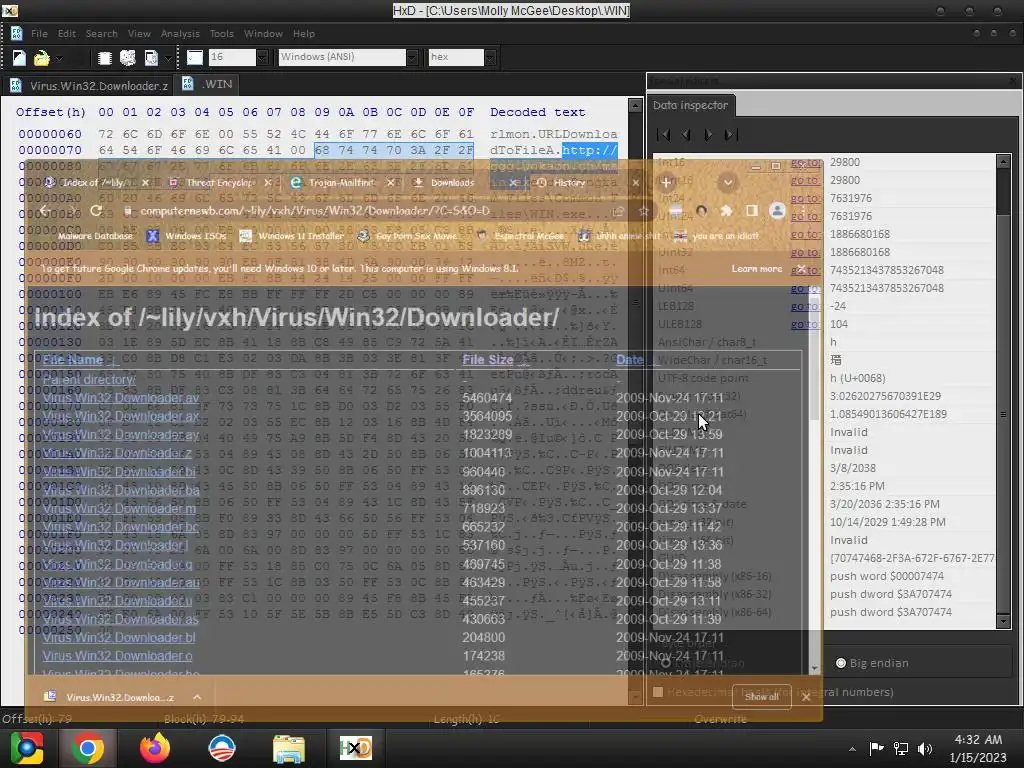Open the Tools menu in HxD
Viewport: 1024px width, 768px height.
[x=221, y=33]
